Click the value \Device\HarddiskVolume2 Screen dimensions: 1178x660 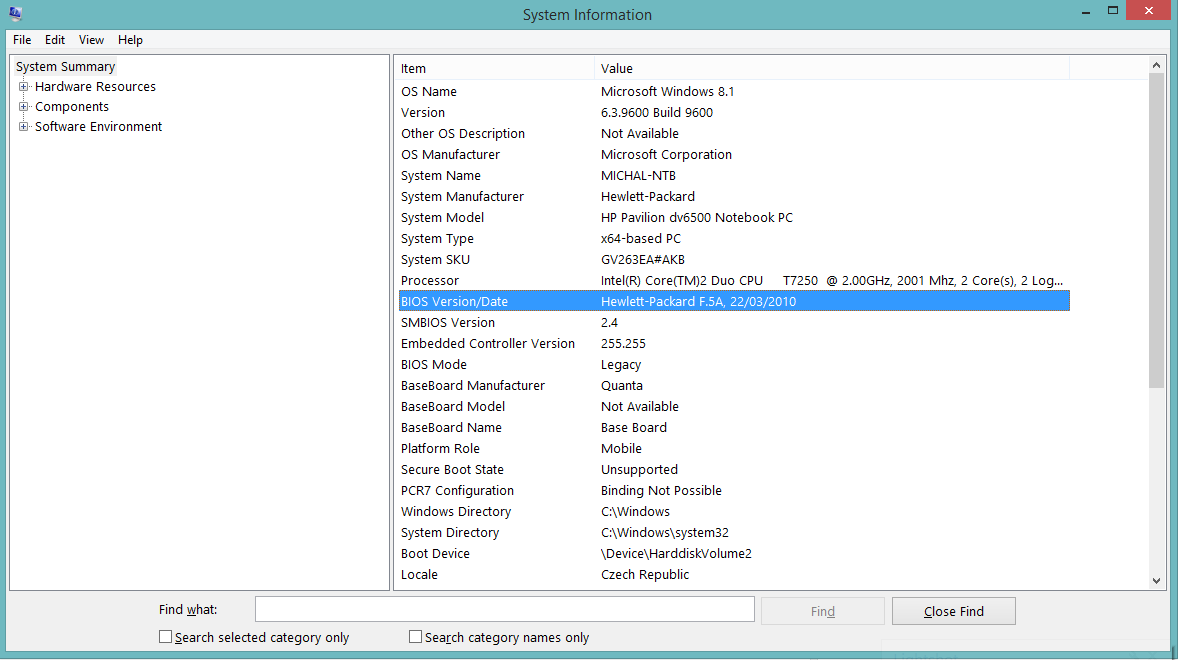[x=676, y=554]
